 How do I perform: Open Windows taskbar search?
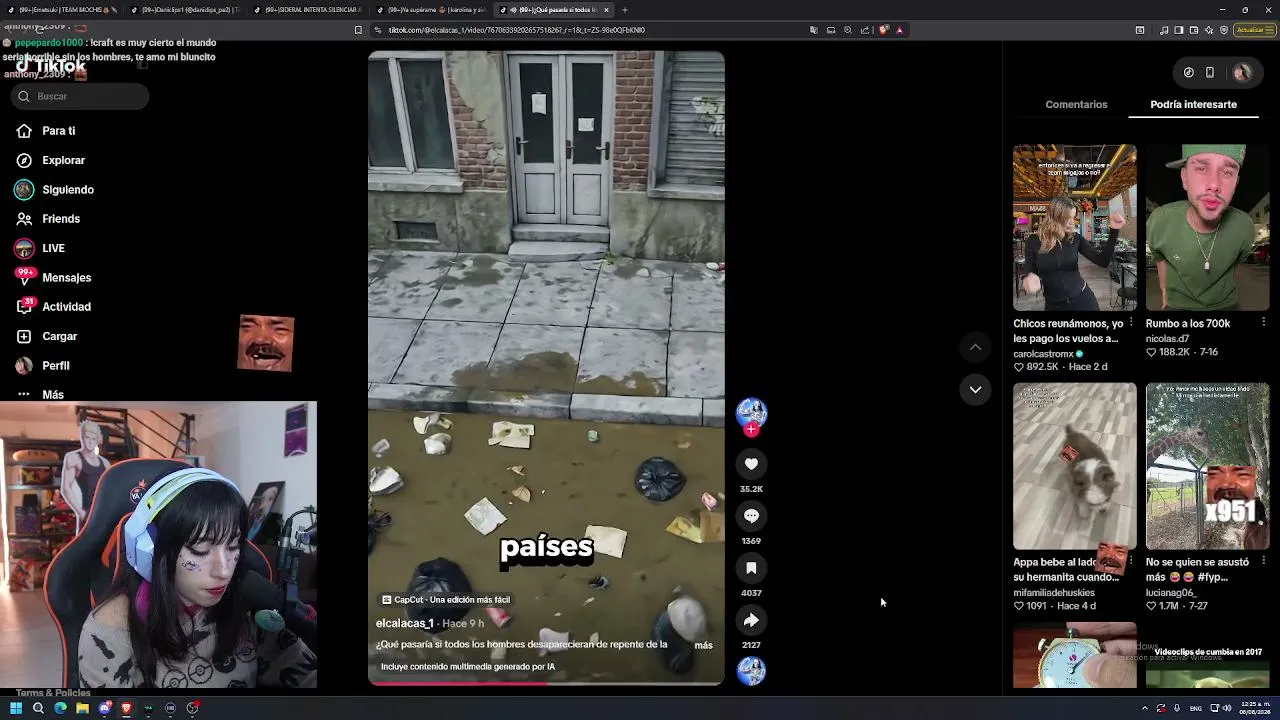pos(38,708)
